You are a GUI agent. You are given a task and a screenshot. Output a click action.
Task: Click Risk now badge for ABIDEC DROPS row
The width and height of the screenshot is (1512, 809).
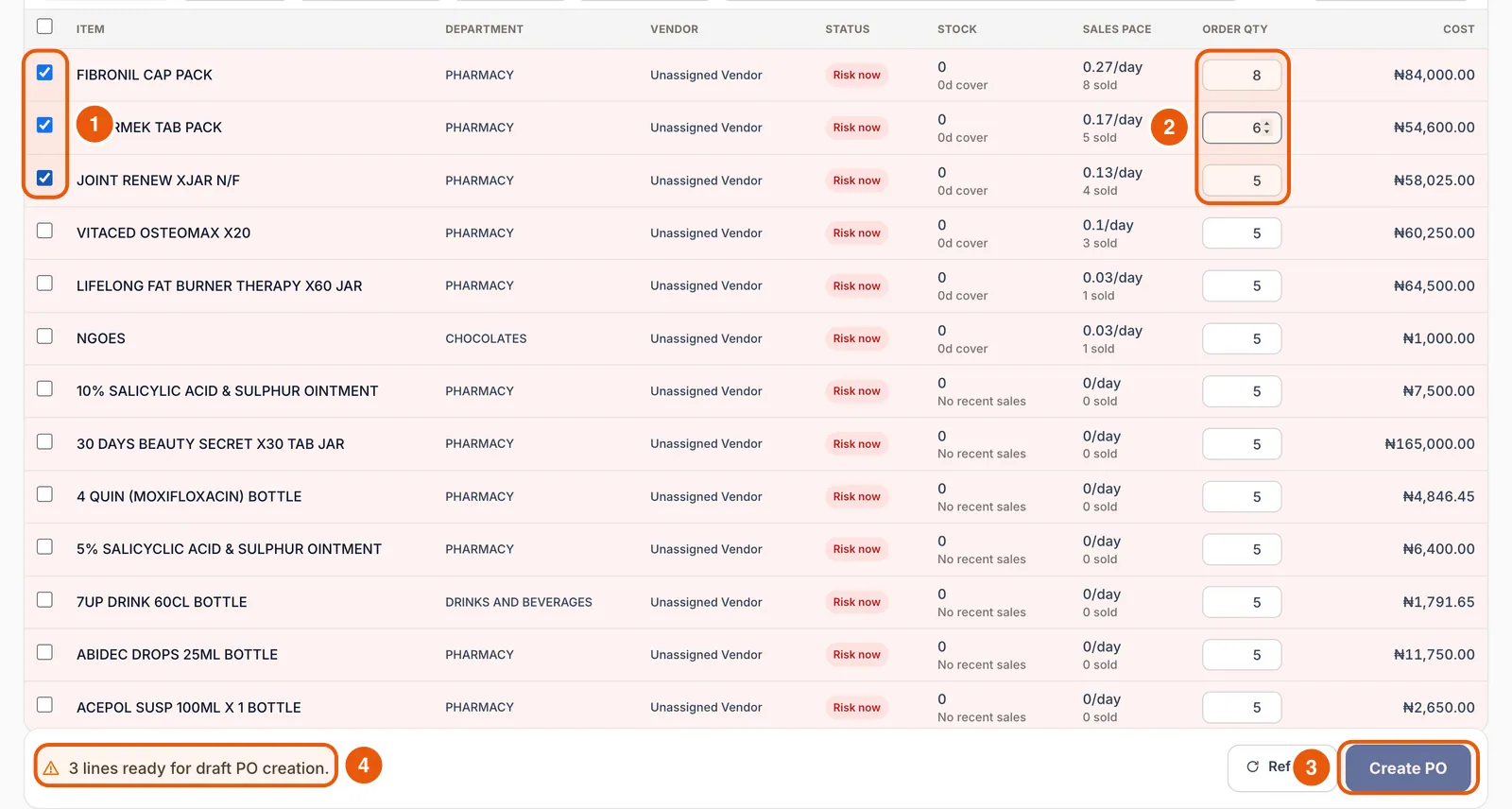click(x=856, y=654)
